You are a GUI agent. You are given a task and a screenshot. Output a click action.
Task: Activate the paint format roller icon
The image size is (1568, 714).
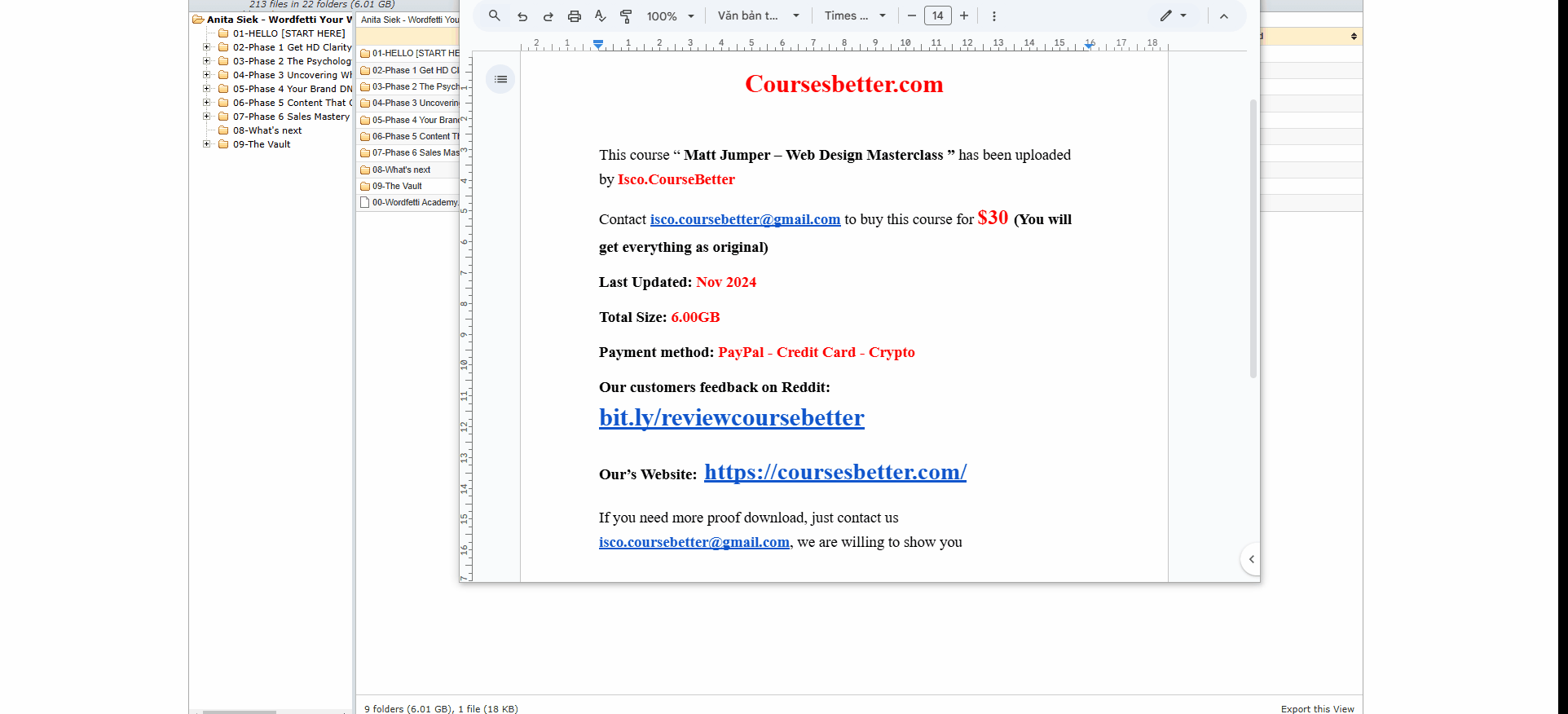point(626,16)
